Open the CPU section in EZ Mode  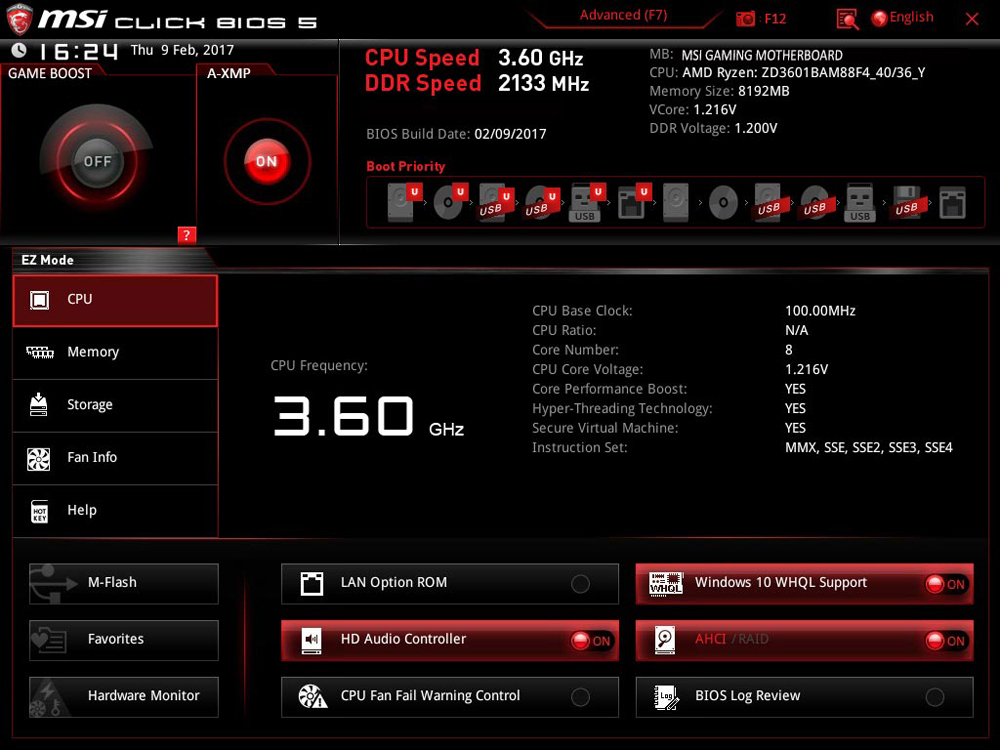pyautogui.click(x=115, y=300)
